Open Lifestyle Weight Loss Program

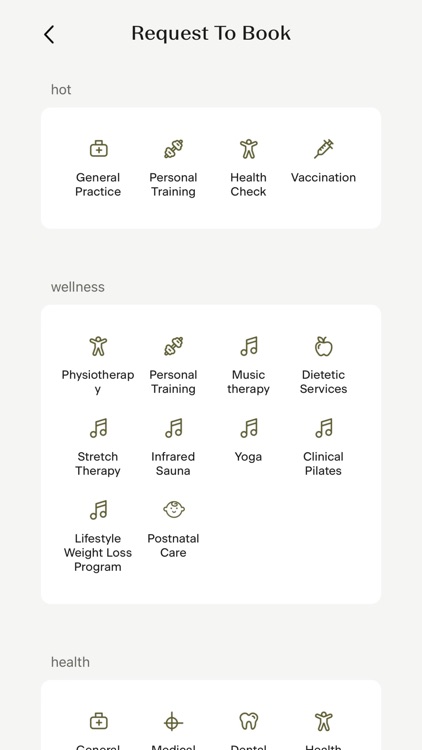(98, 536)
